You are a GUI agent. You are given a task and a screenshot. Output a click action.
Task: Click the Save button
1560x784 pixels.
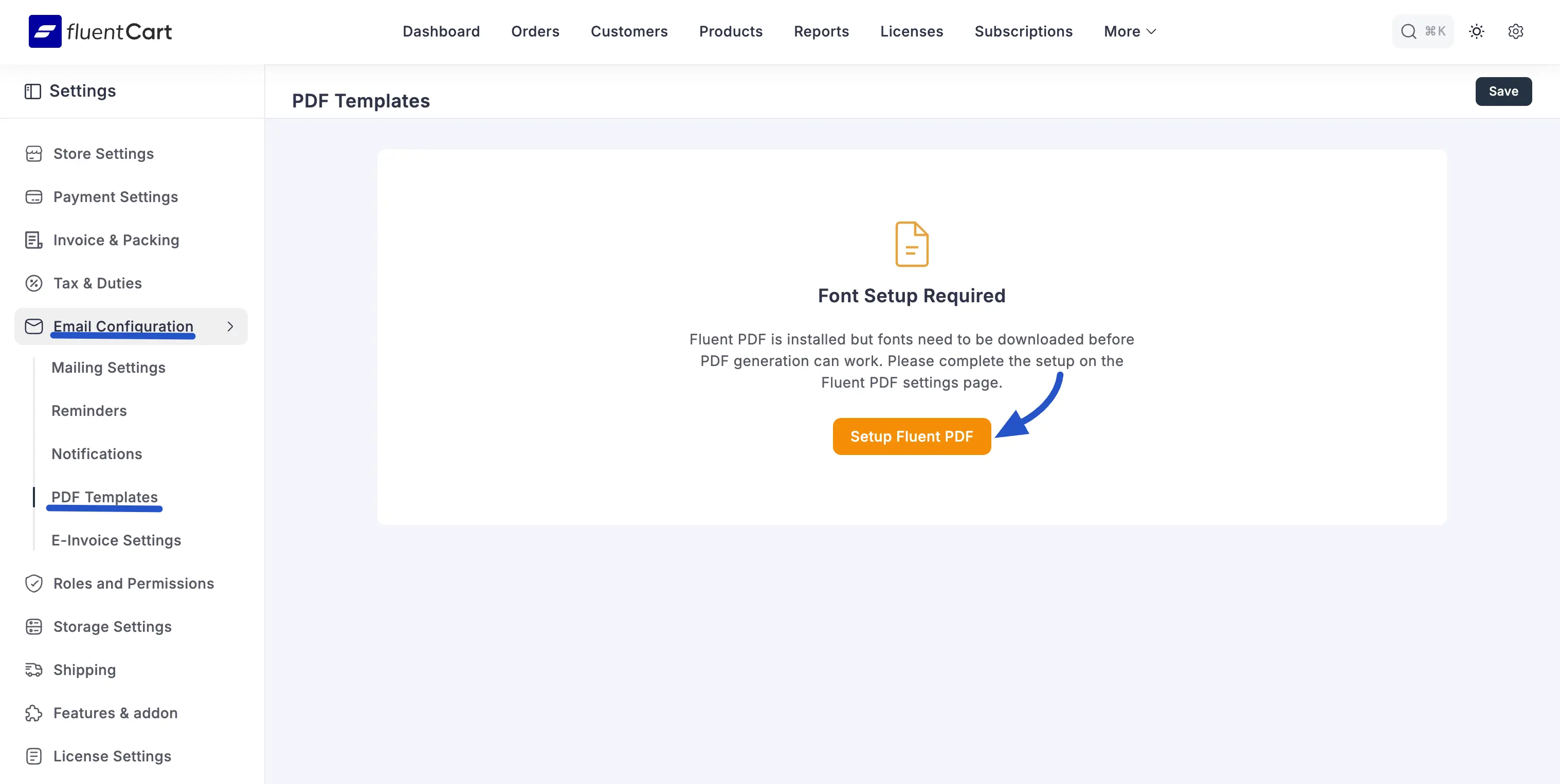[1503, 92]
